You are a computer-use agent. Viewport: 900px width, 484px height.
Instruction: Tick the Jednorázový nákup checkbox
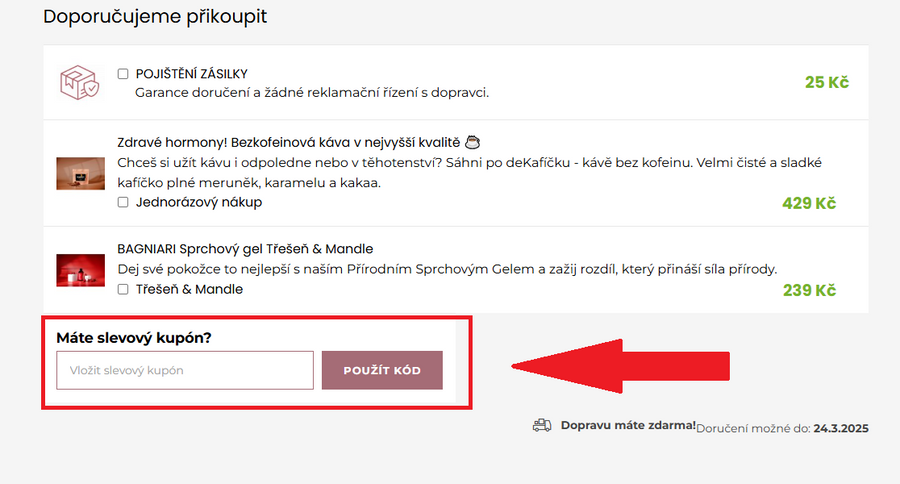[x=123, y=203]
